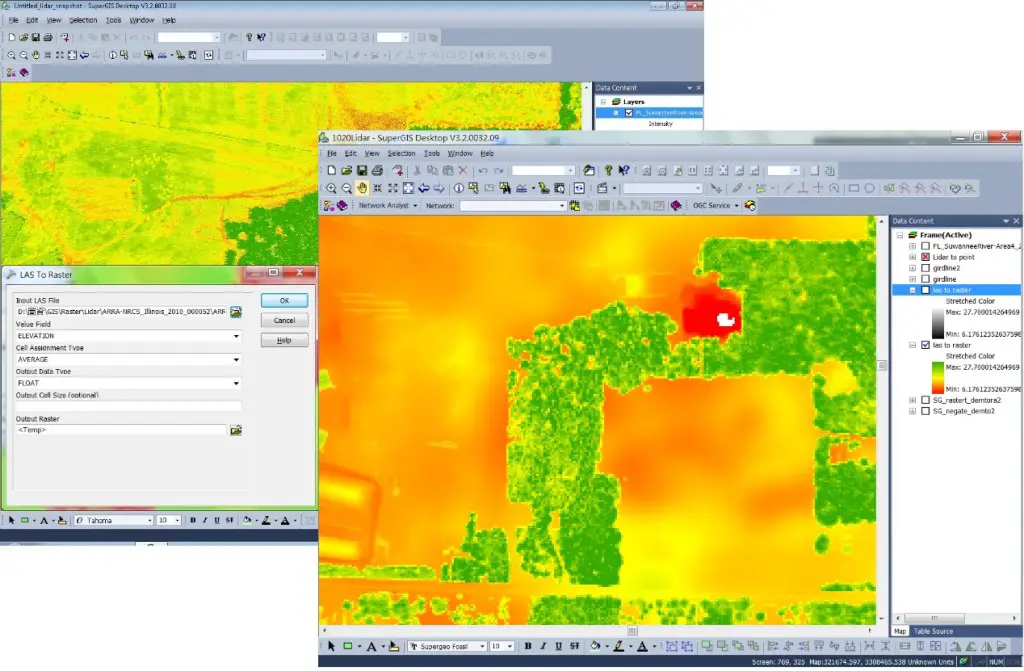Click the fill color paint bucket icon
The image size is (1024, 671).
[x=595, y=646]
